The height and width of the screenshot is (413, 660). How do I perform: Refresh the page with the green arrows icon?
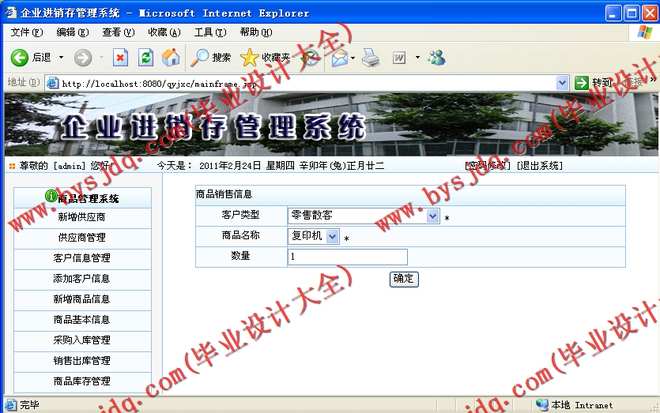tap(145, 58)
